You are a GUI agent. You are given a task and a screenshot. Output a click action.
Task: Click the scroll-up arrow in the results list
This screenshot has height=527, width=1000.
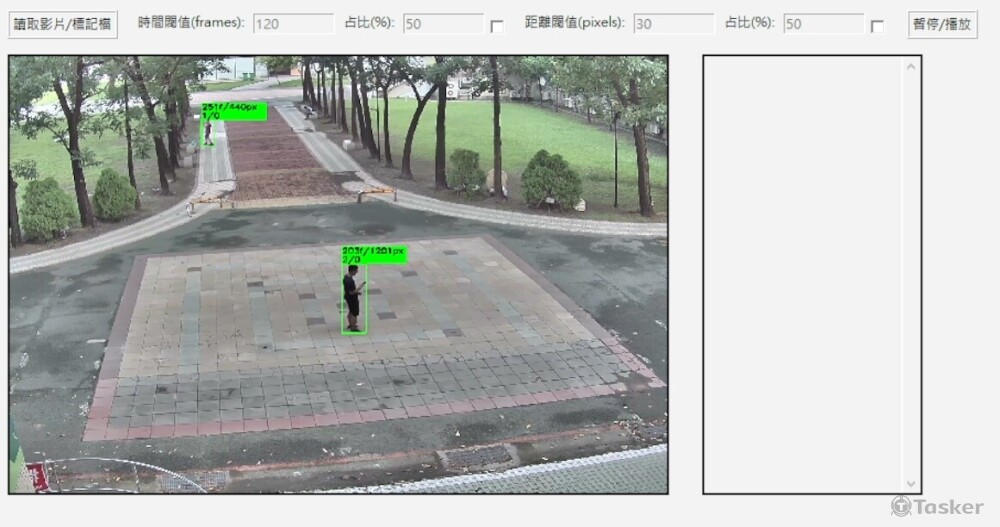[910, 67]
